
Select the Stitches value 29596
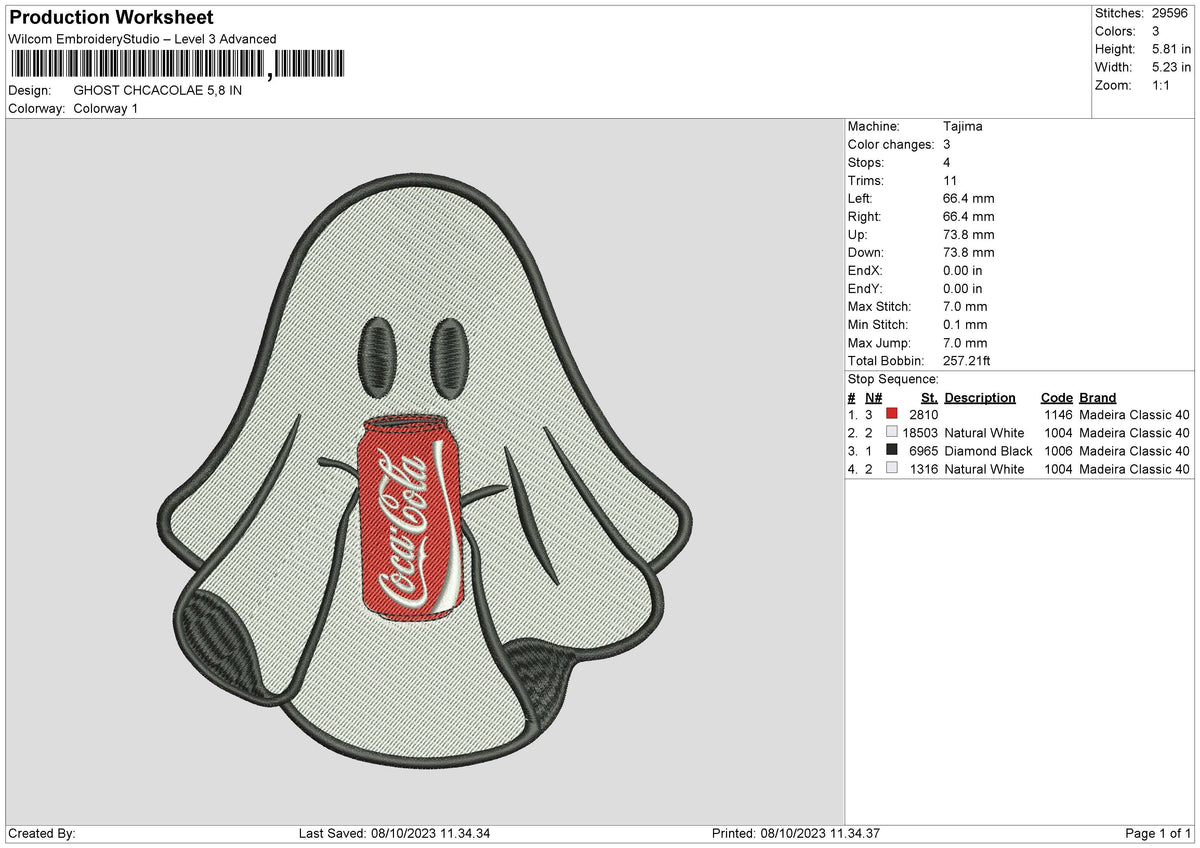1170,13
